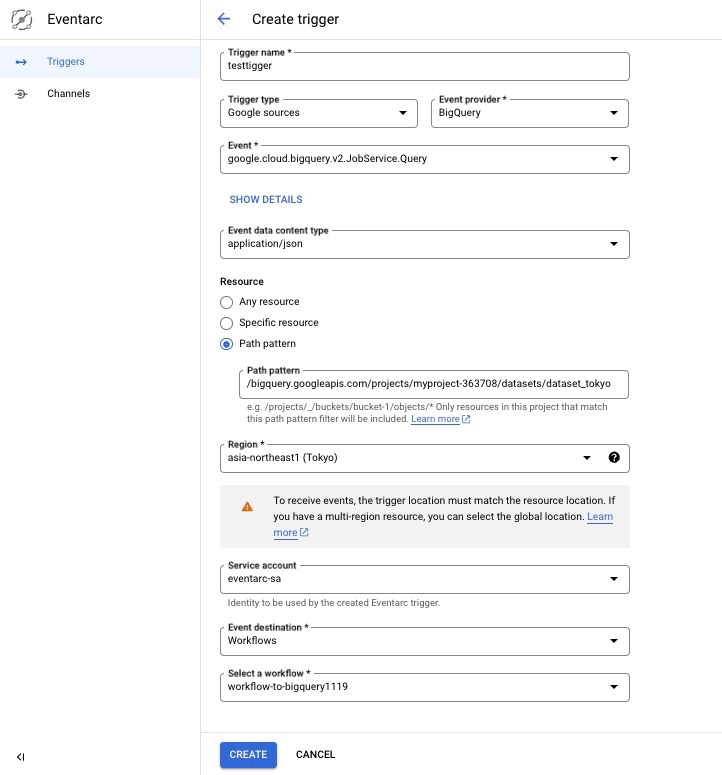Click the Triggers arrow icon in the sidebar

click(21, 62)
